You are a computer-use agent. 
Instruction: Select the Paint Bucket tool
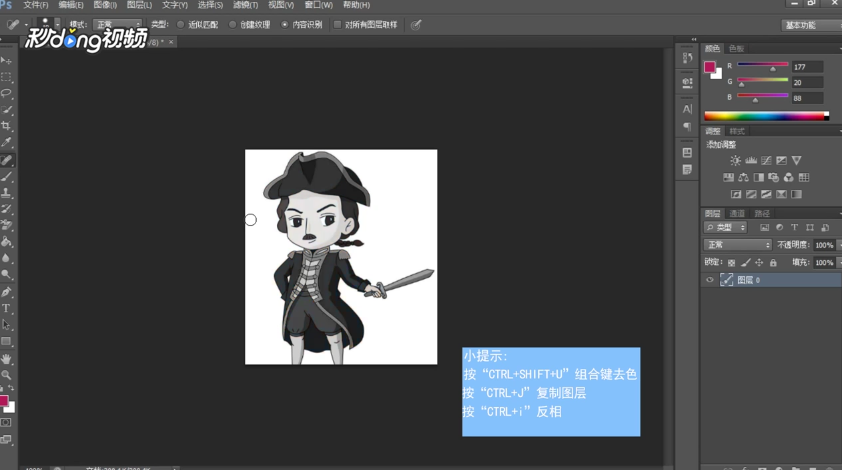(6, 242)
